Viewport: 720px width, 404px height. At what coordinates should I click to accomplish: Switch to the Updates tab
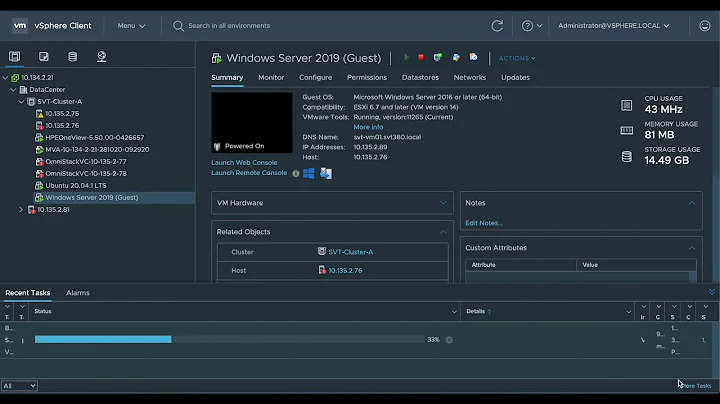pyautogui.click(x=515, y=78)
